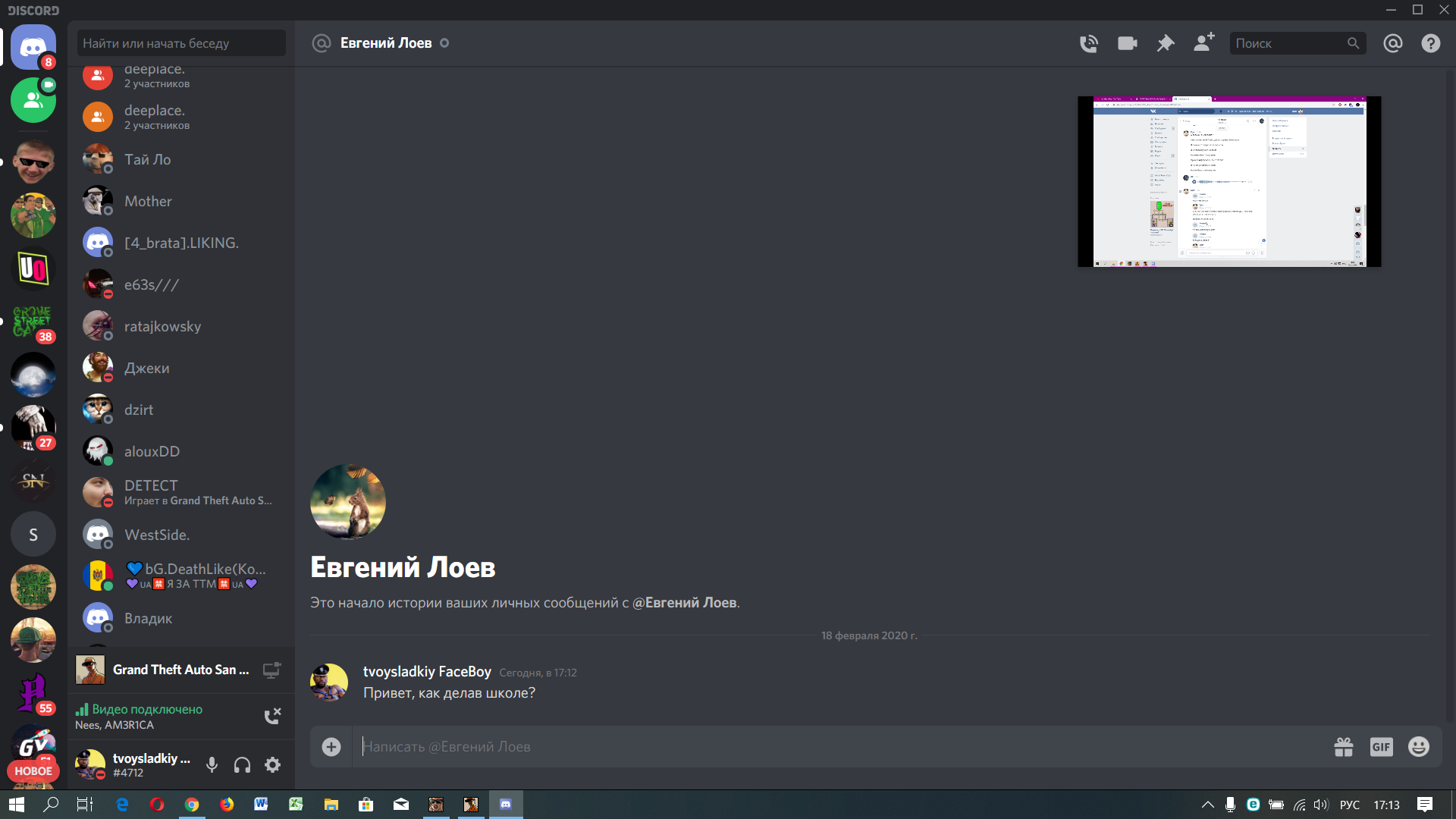Image resolution: width=1456 pixels, height=819 pixels.
Task: Click the search bar at top right
Action: pos(1297,43)
